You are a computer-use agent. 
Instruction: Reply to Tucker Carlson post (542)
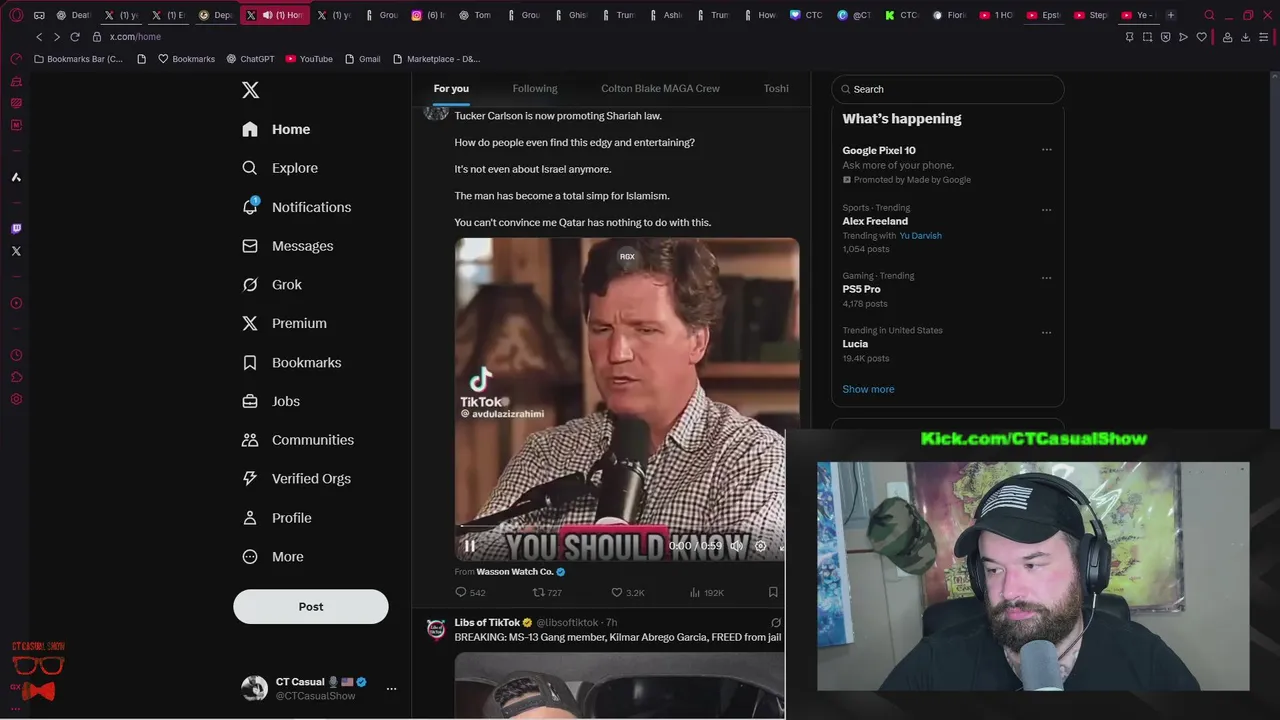(470, 593)
